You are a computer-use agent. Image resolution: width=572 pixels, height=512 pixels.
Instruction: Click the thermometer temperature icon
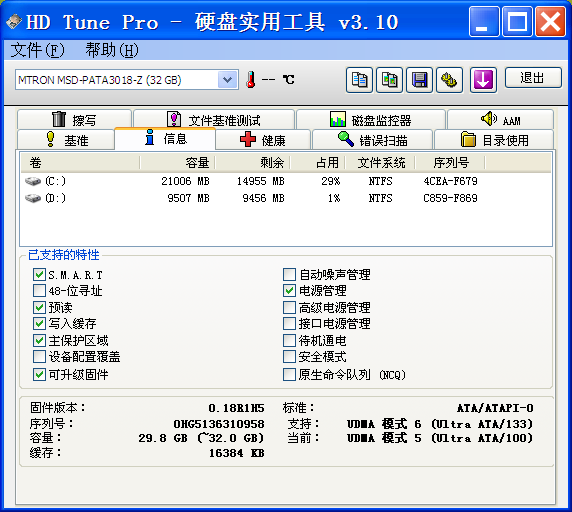coord(251,79)
